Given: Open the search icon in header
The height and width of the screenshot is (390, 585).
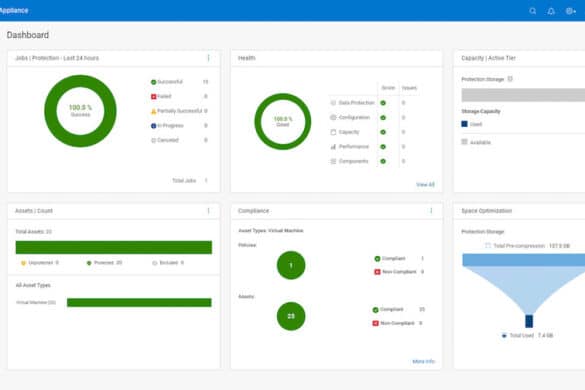Looking at the screenshot, I should coord(533,11).
